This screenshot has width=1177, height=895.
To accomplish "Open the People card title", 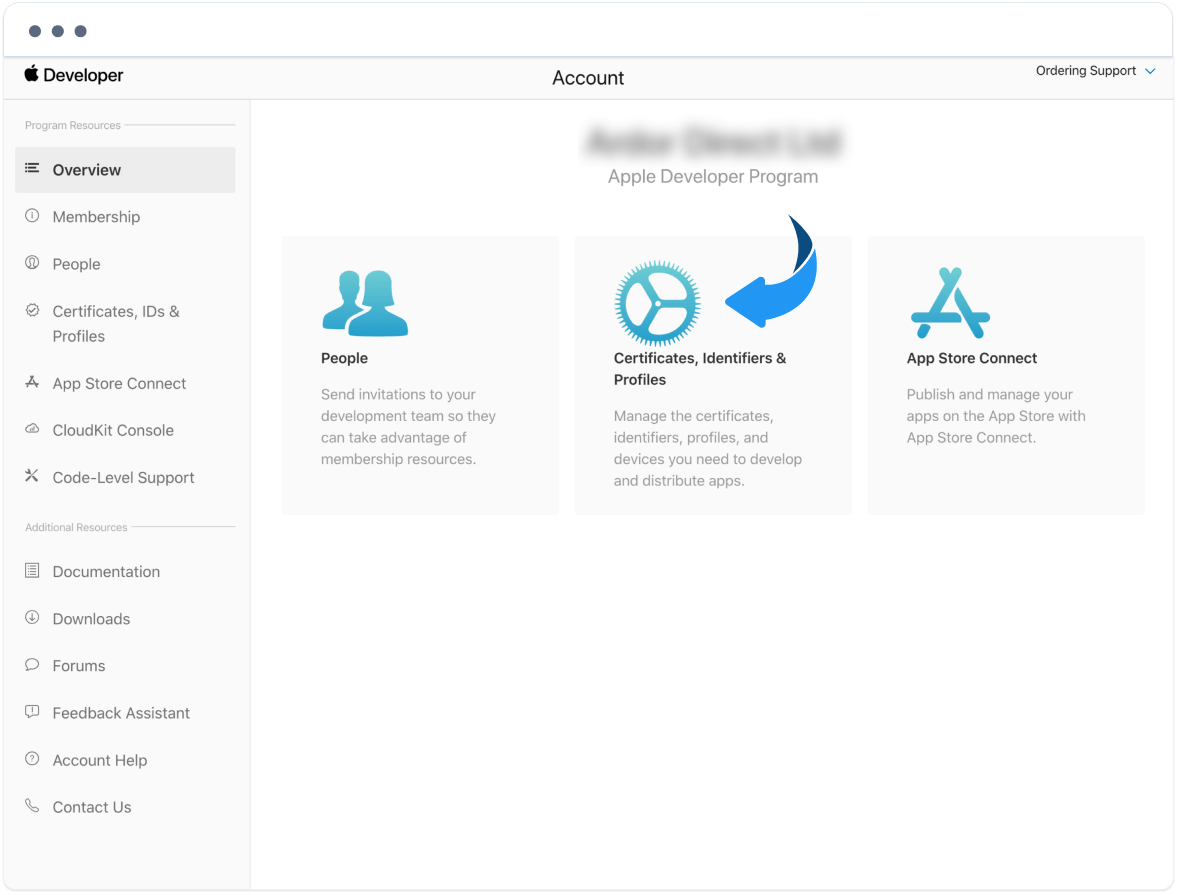I will [x=345, y=358].
